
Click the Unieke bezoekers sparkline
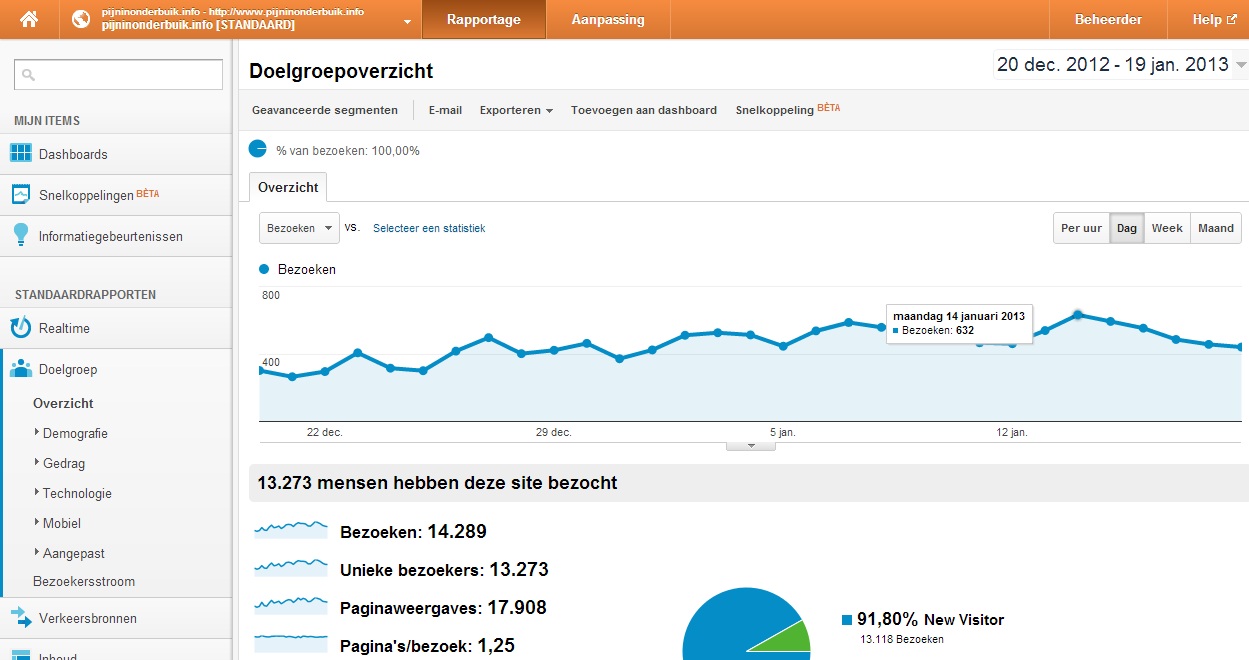click(x=291, y=567)
